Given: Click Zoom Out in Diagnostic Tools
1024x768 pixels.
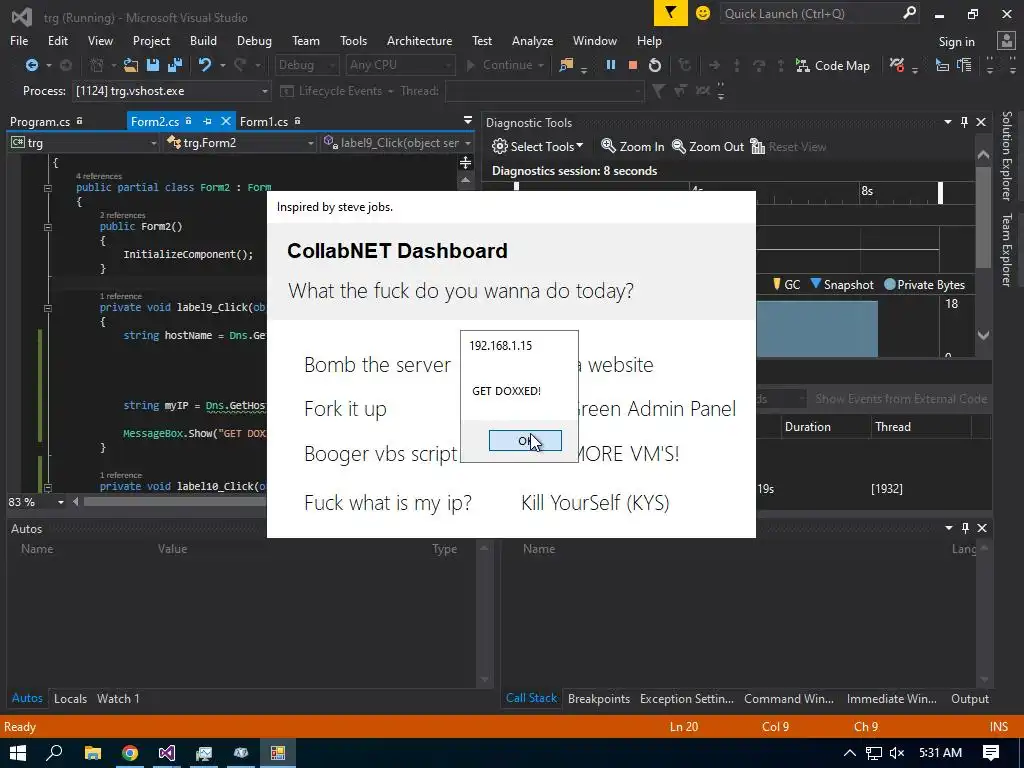Looking at the screenshot, I should coord(708,146).
